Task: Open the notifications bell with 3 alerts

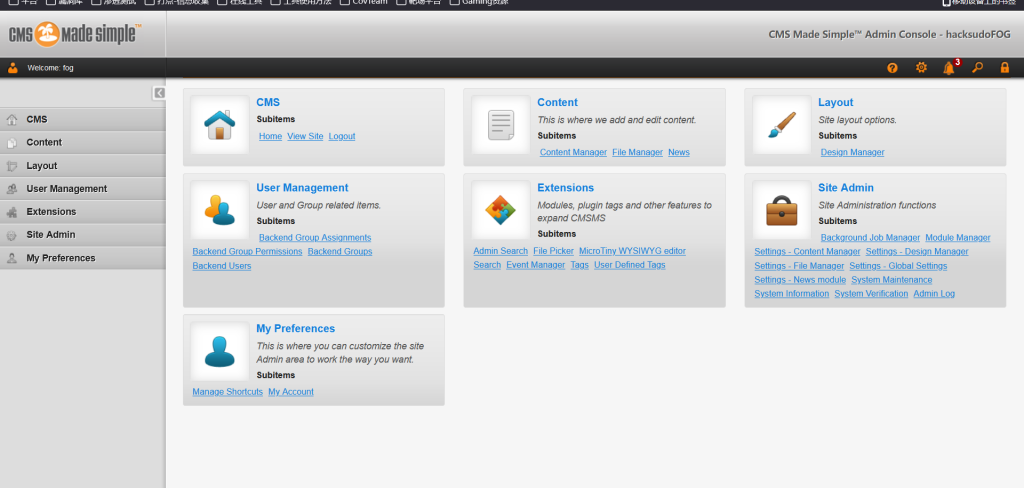Action: coord(949,67)
